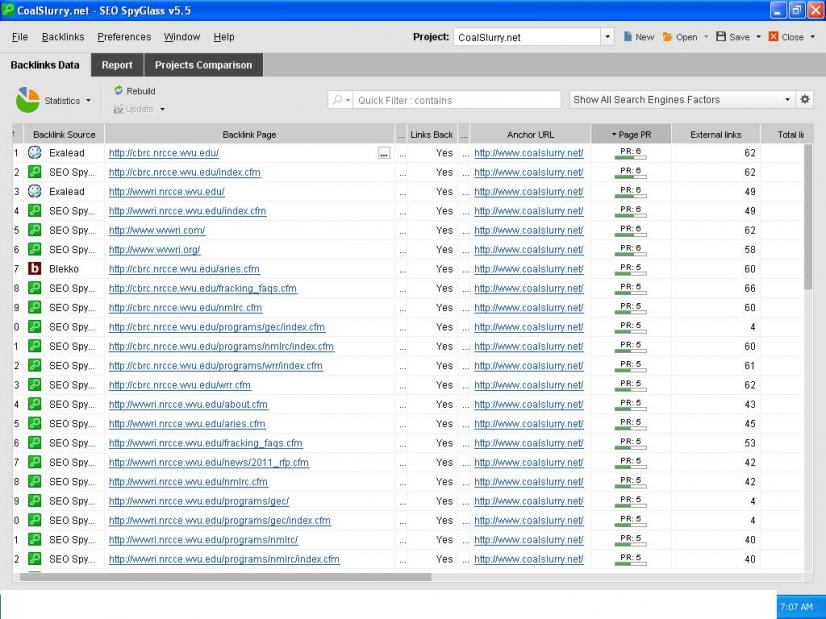This screenshot has height=619, width=826.
Task: Click the Update icon
Action: 118,109
